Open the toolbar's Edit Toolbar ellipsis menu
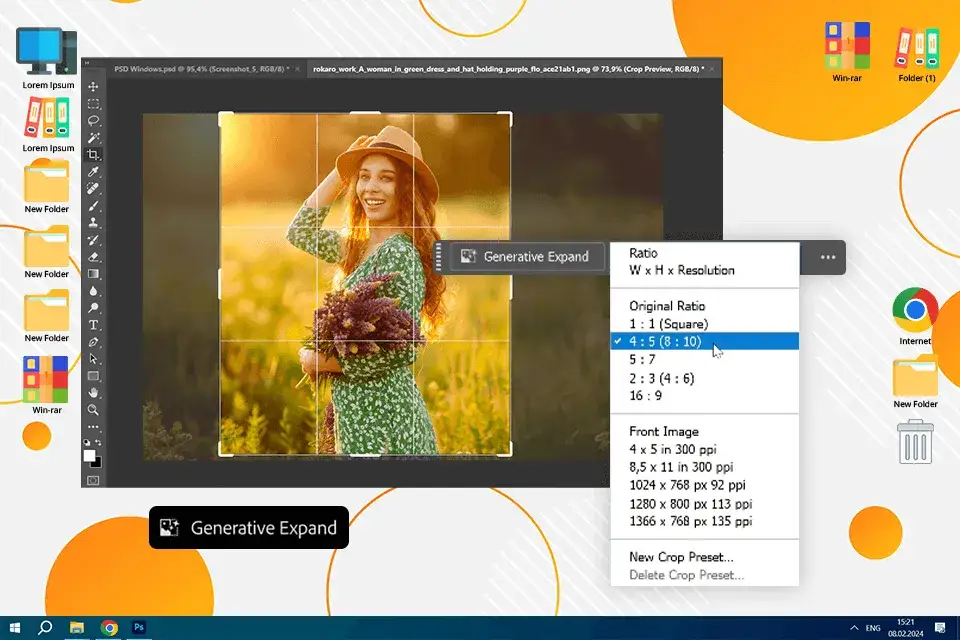 point(94,426)
